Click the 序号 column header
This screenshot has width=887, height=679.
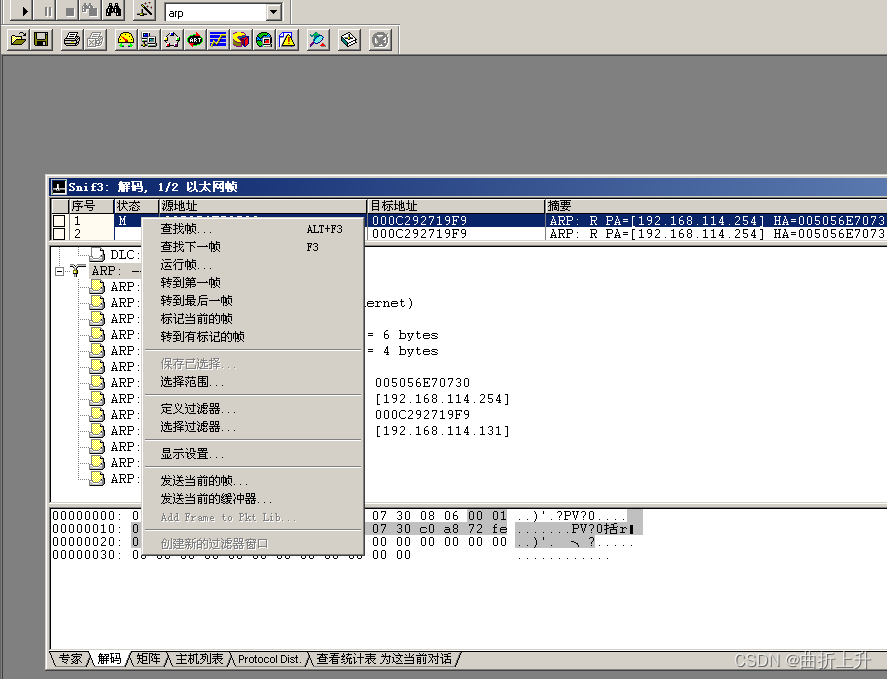pos(91,206)
